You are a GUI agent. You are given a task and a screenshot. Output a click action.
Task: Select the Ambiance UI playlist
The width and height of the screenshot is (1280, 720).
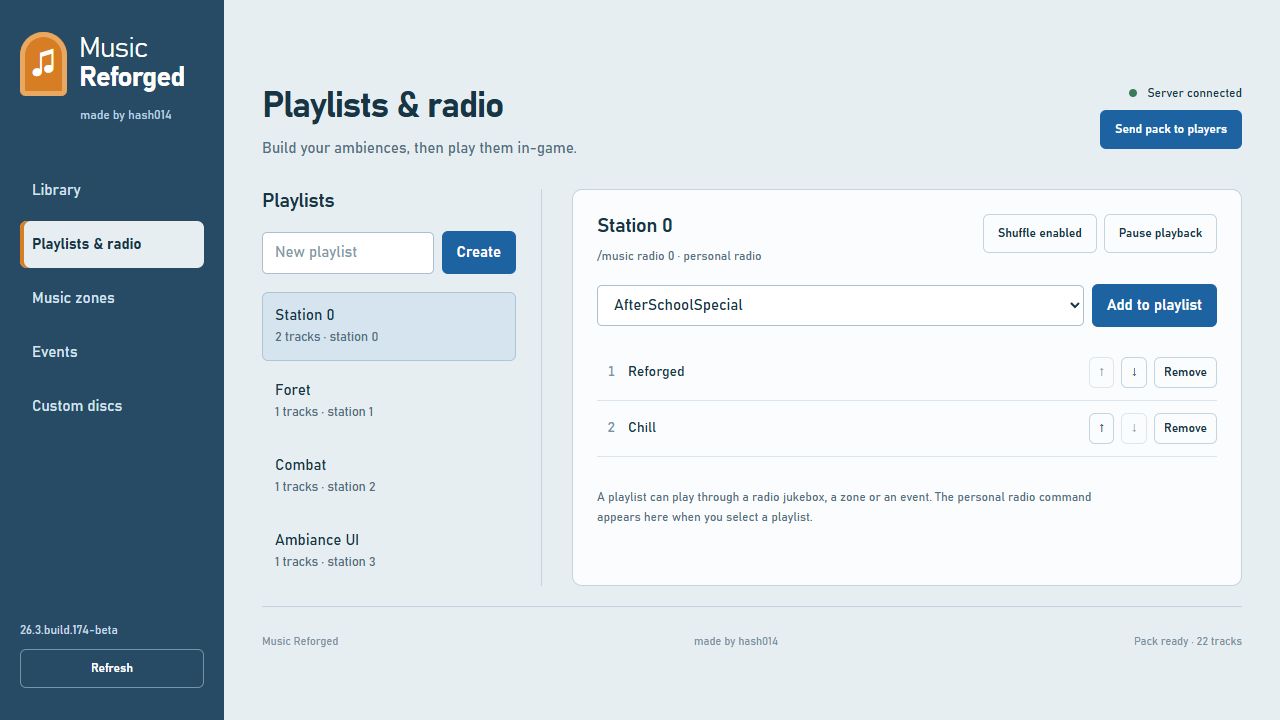click(389, 550)
